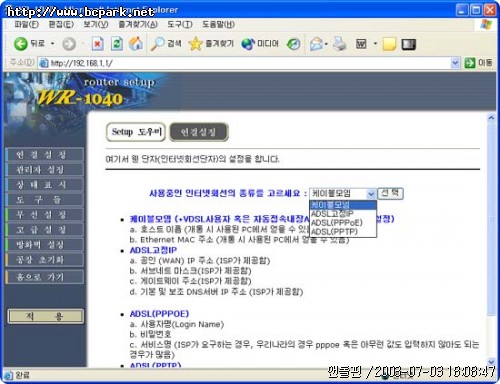Click the page scrollbar up arrow
Image resolution: width=500 pixels, height=384 pixels.
(491, 118)
